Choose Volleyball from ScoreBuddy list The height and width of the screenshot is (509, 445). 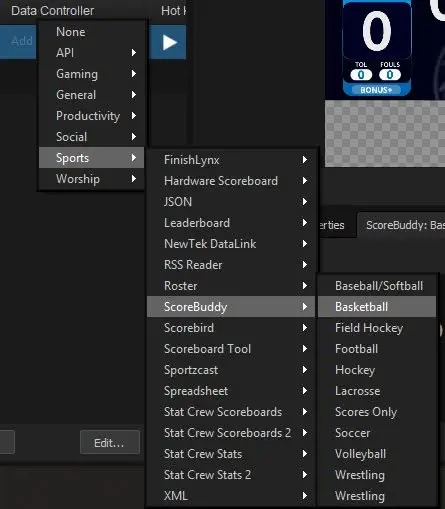tap(377, 454)
